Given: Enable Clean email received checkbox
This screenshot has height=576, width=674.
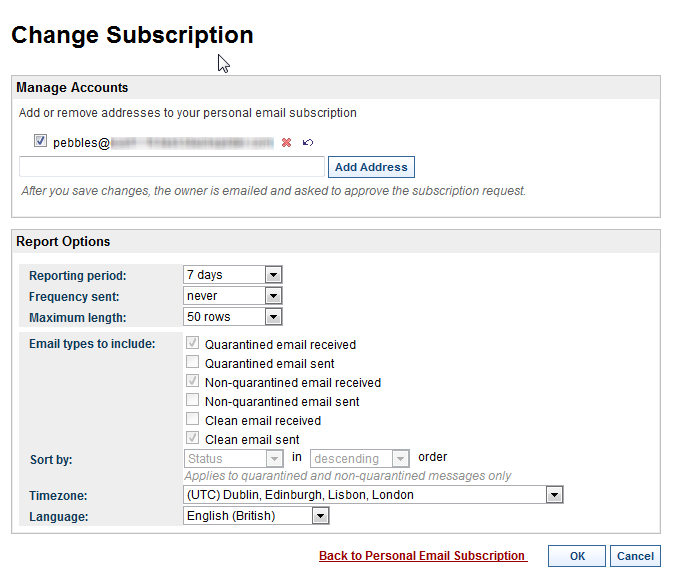Looking at the screenshot, I should click(193, 419).
